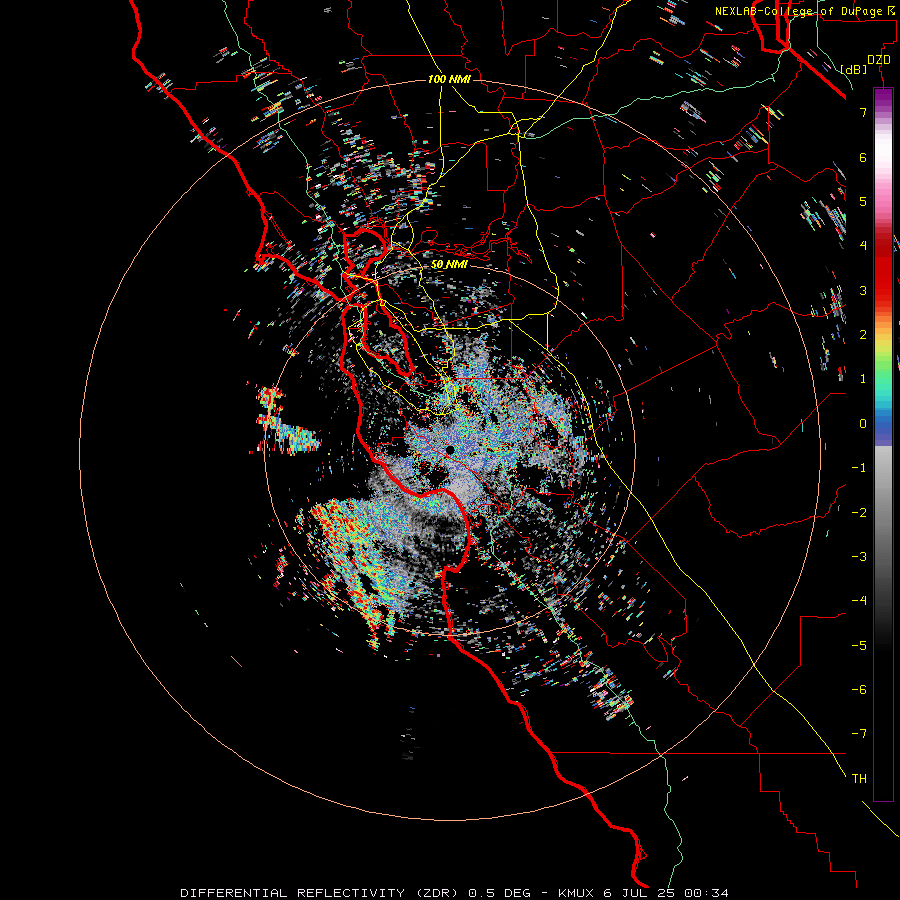This screenshot has width=900, height=900.
Task: Click the TH threshold label on the scale
Action: 859,779
